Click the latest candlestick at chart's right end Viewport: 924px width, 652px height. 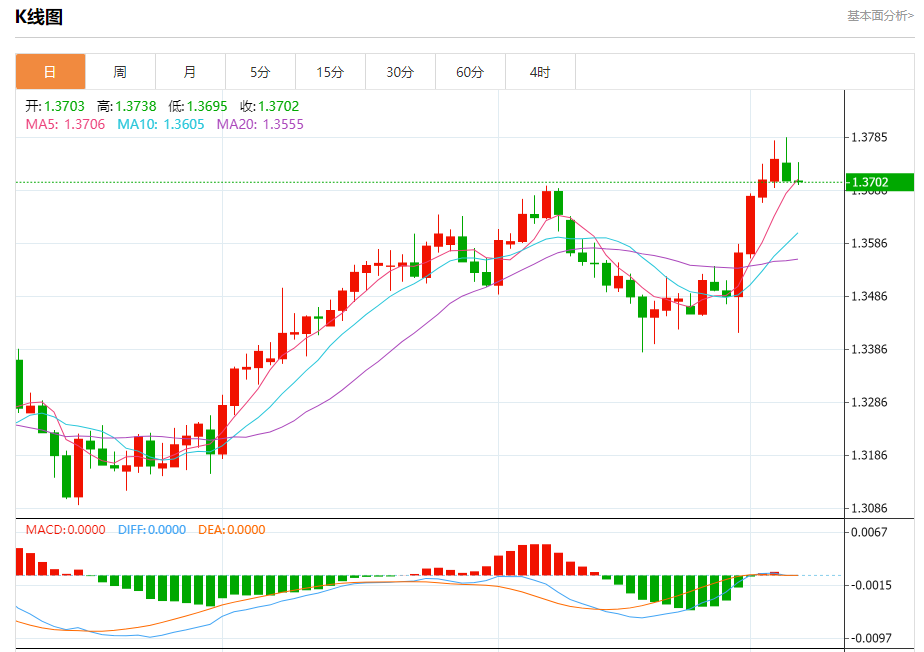click(798, 181)
